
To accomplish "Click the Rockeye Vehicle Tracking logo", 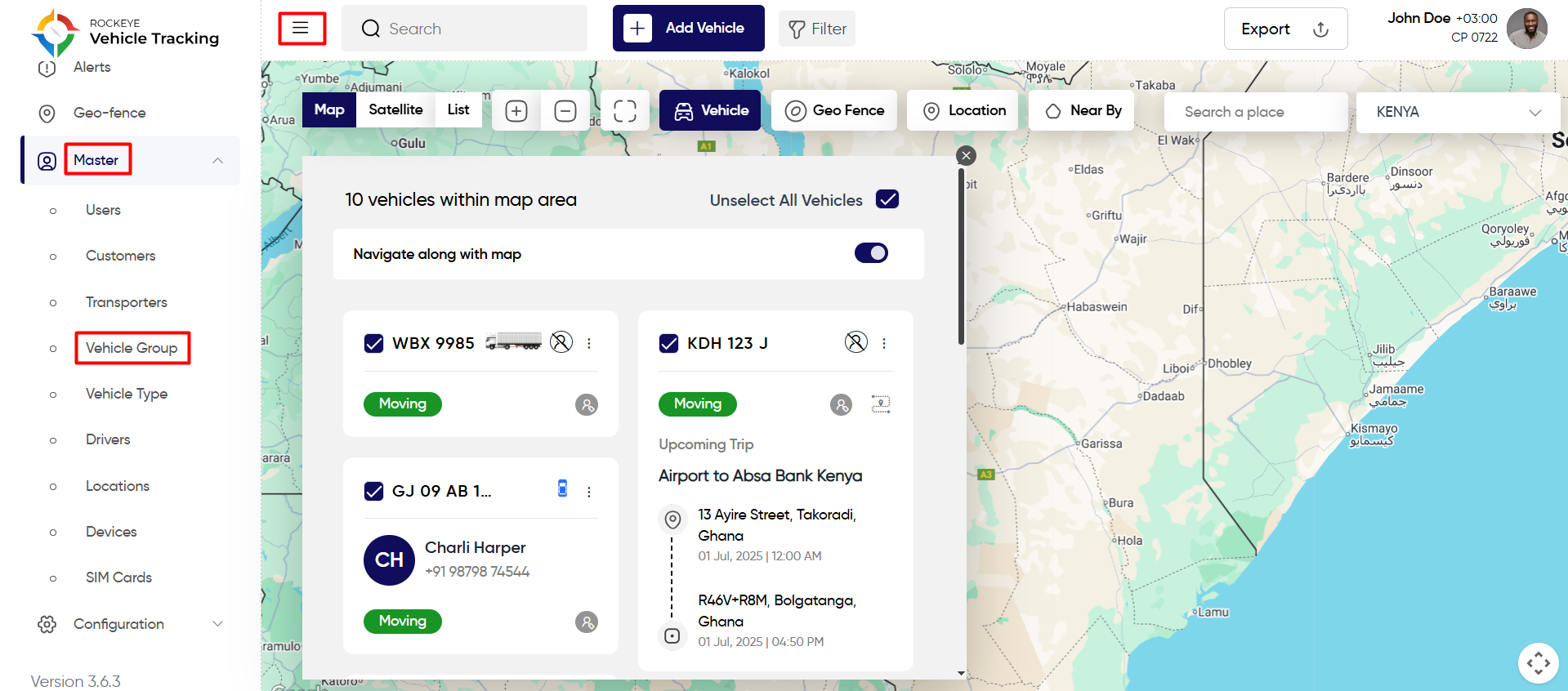I will coord(125,32).
